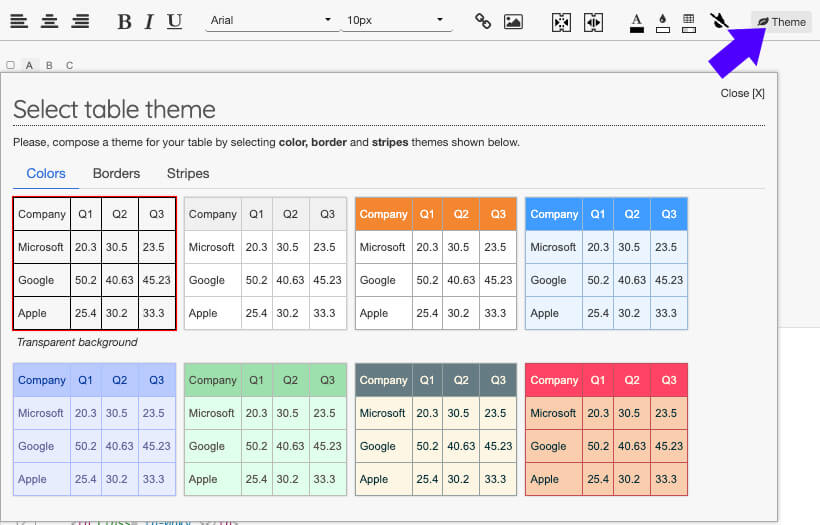Viewport: 820px width, 525px height.
Task: Toggle italic formatting
Action: tap(149, 22)
